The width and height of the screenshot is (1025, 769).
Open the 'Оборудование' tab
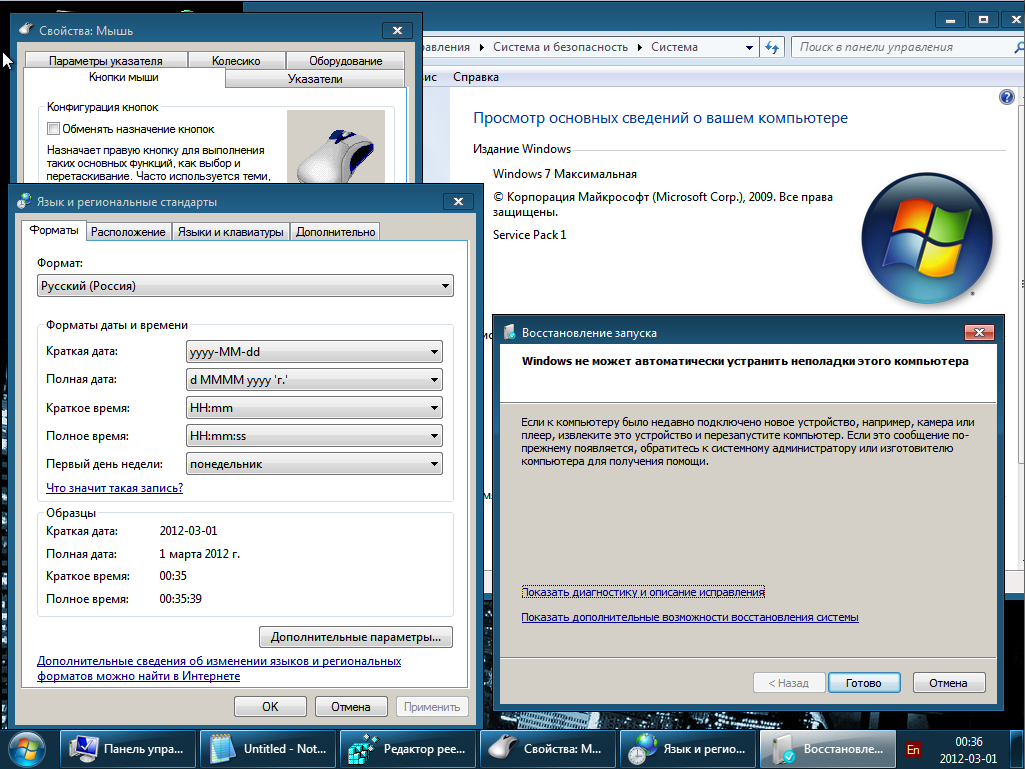tap(346, 61)
